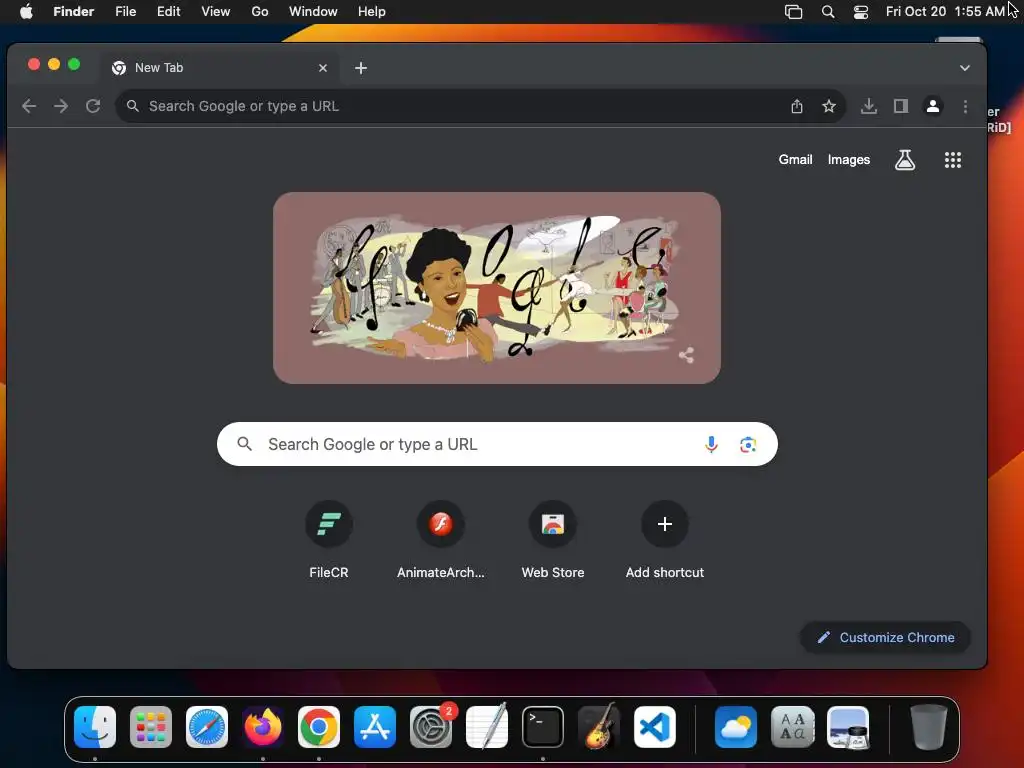Screen dimensions: 1024x768
Task: Open App Store from the Dock
Action: 375,727
